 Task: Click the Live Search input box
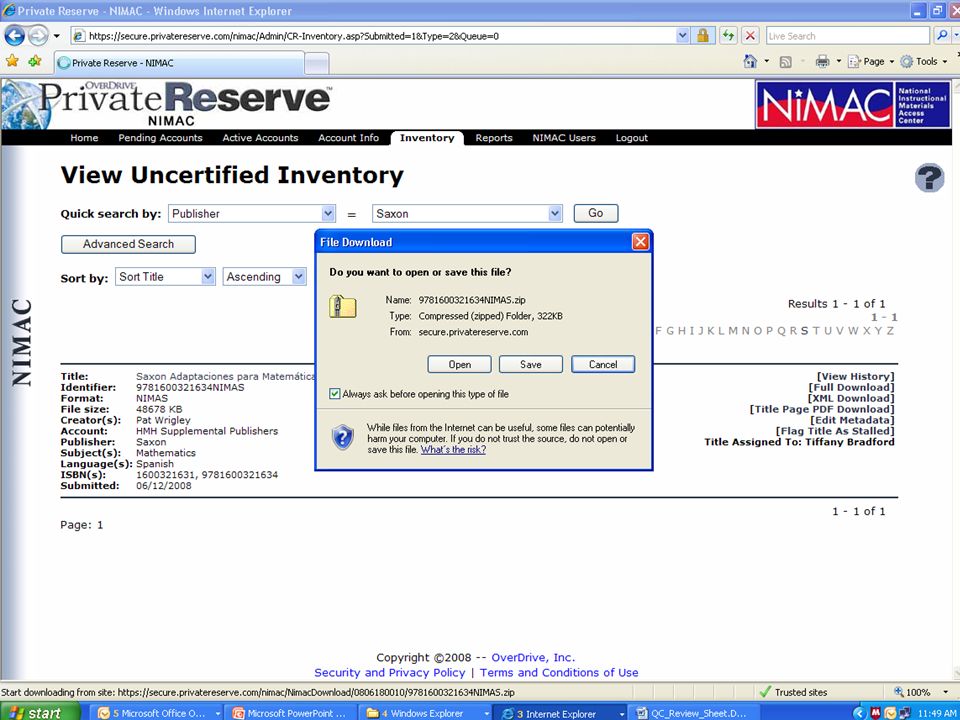tap(850, 36)
